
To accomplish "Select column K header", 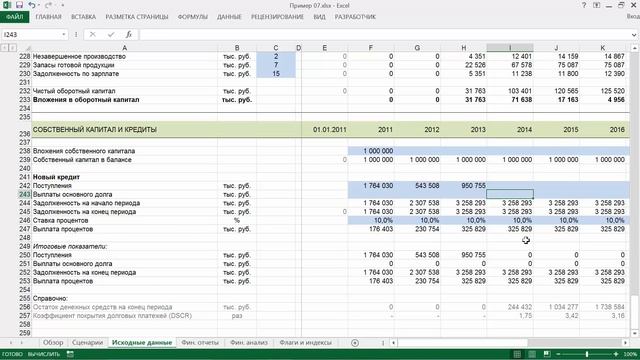I will tap(602, 48).
